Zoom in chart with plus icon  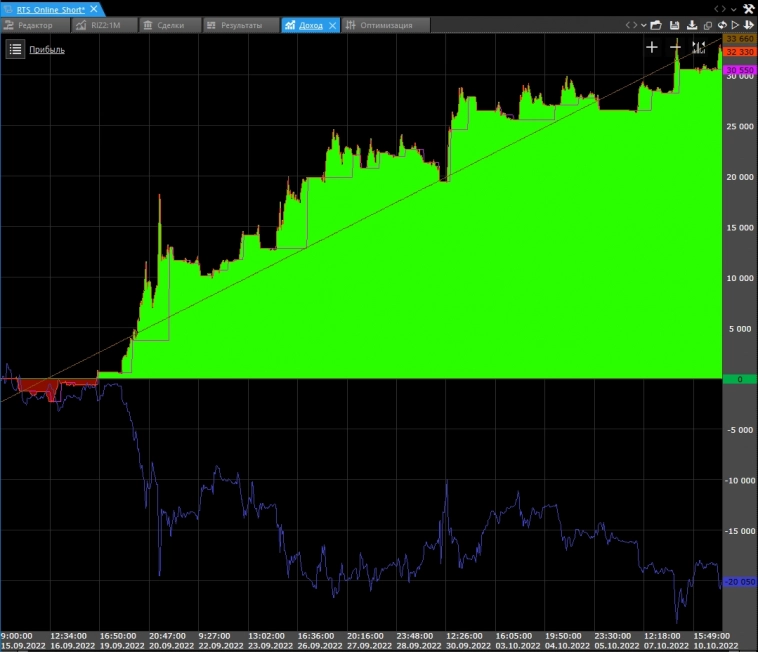[652, 47]
